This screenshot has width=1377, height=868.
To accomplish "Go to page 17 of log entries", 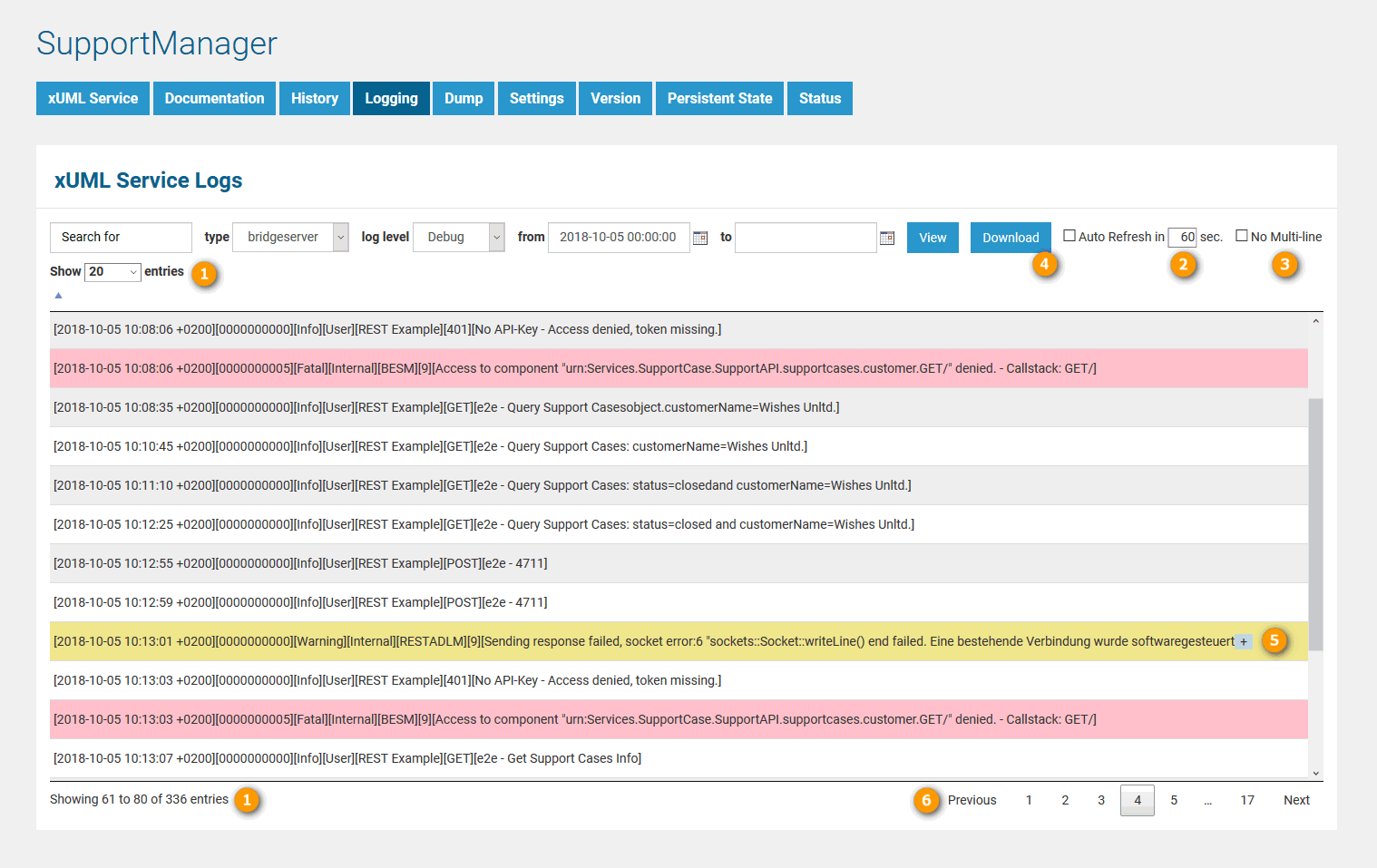I will pos(1246,799).
